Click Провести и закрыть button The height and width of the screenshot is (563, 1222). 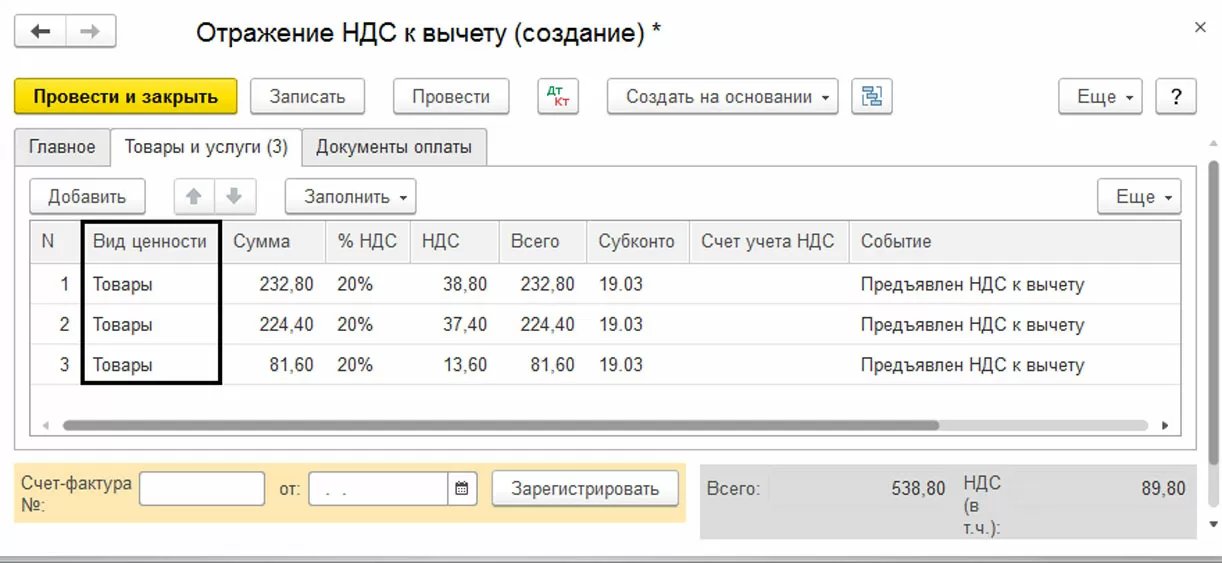tap(126, 97)
